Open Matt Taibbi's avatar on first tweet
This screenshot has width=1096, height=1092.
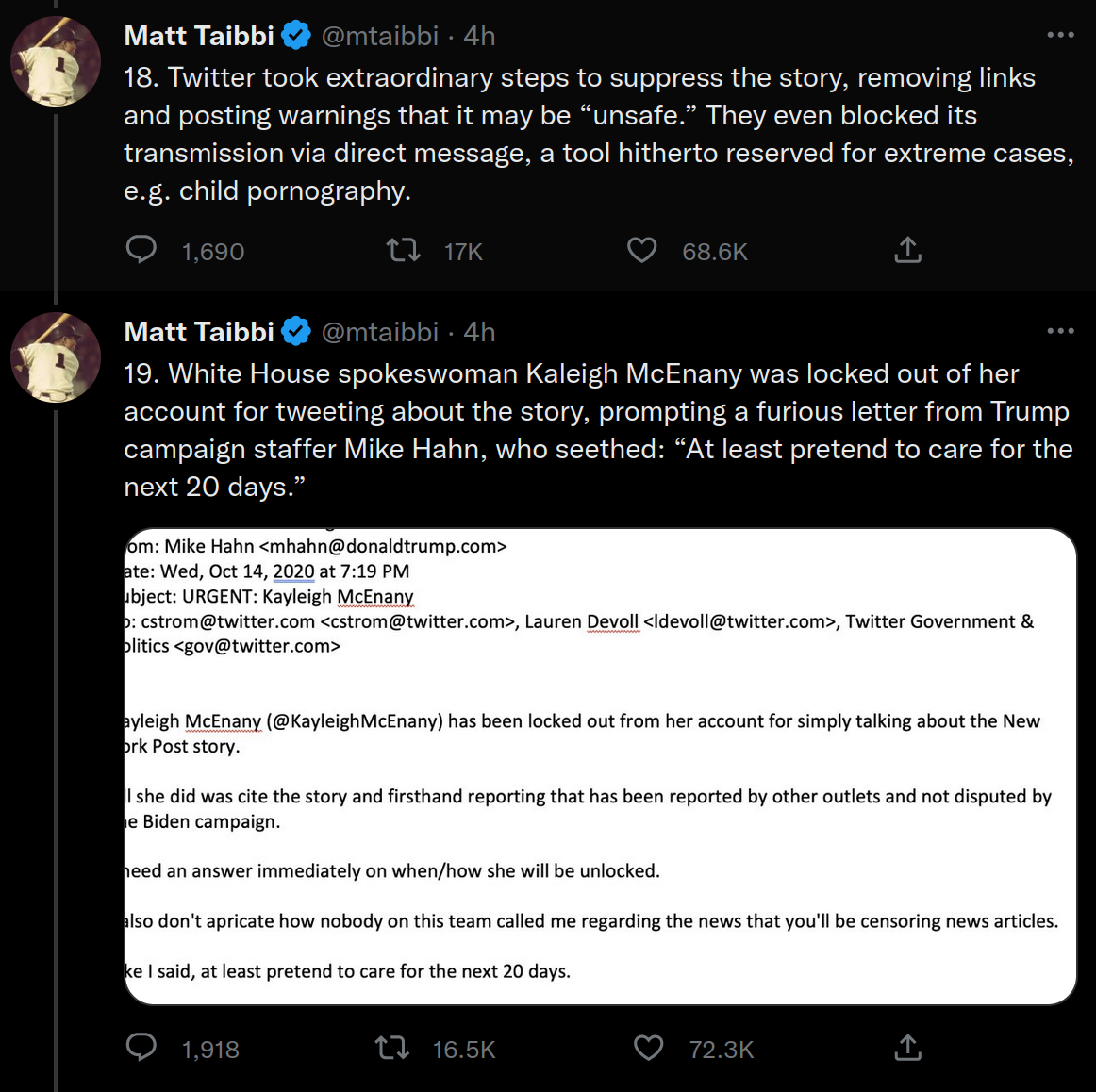[x=56, y=60]
